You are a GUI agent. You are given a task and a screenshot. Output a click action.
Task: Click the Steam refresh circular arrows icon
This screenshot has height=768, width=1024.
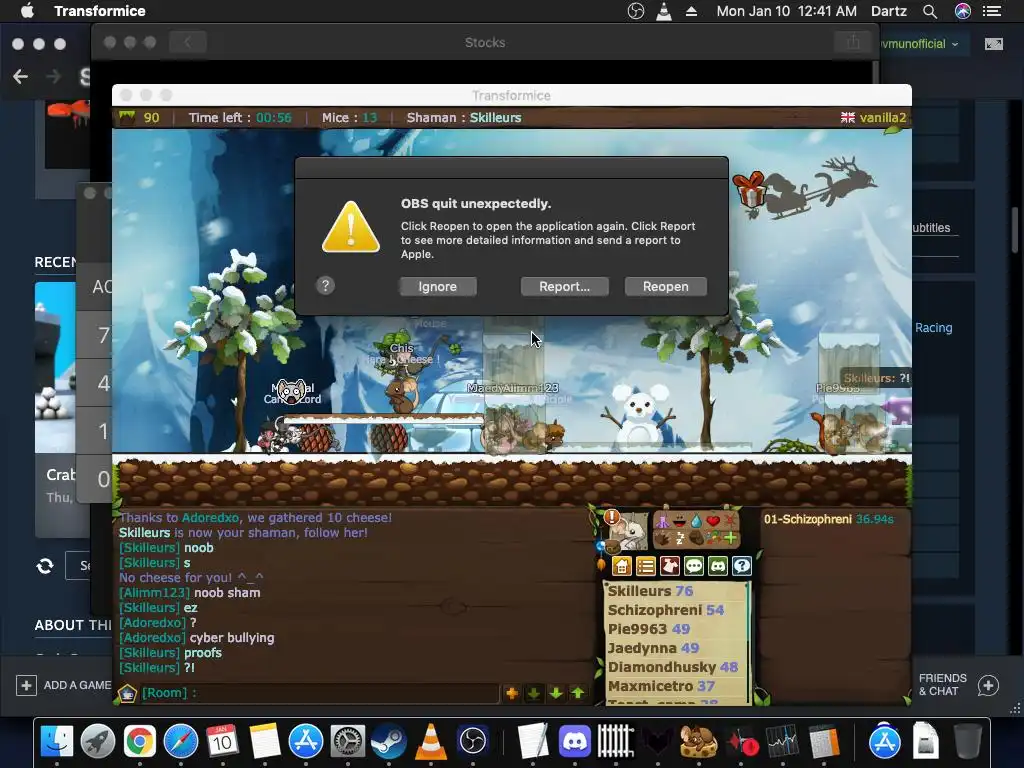coord(45,566)
